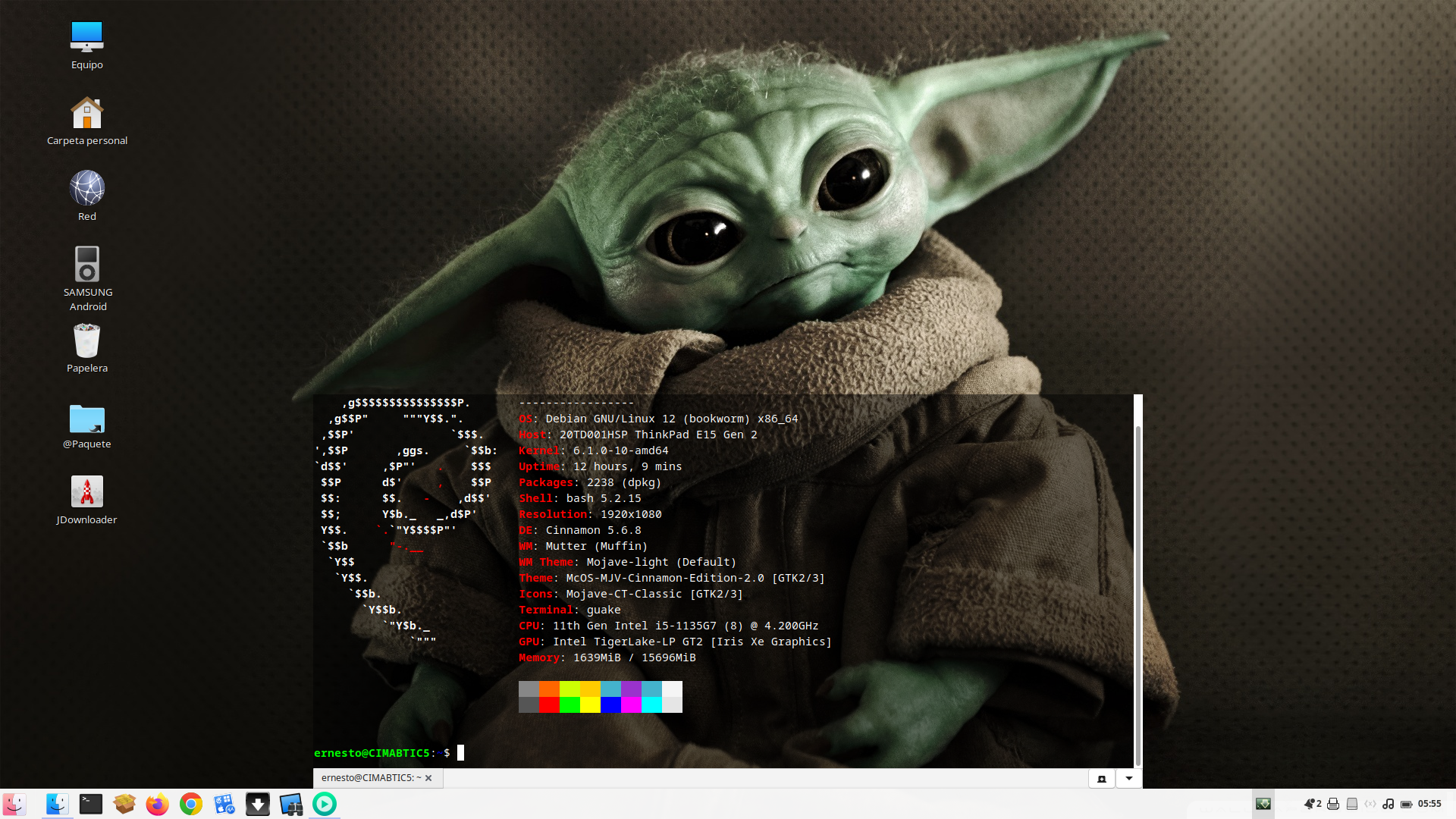This screenshot has height=819, width=1456.
Task: Click the Theme value McOS-MJV-Cinnamon-Edition-2.0
Action: 665,578
